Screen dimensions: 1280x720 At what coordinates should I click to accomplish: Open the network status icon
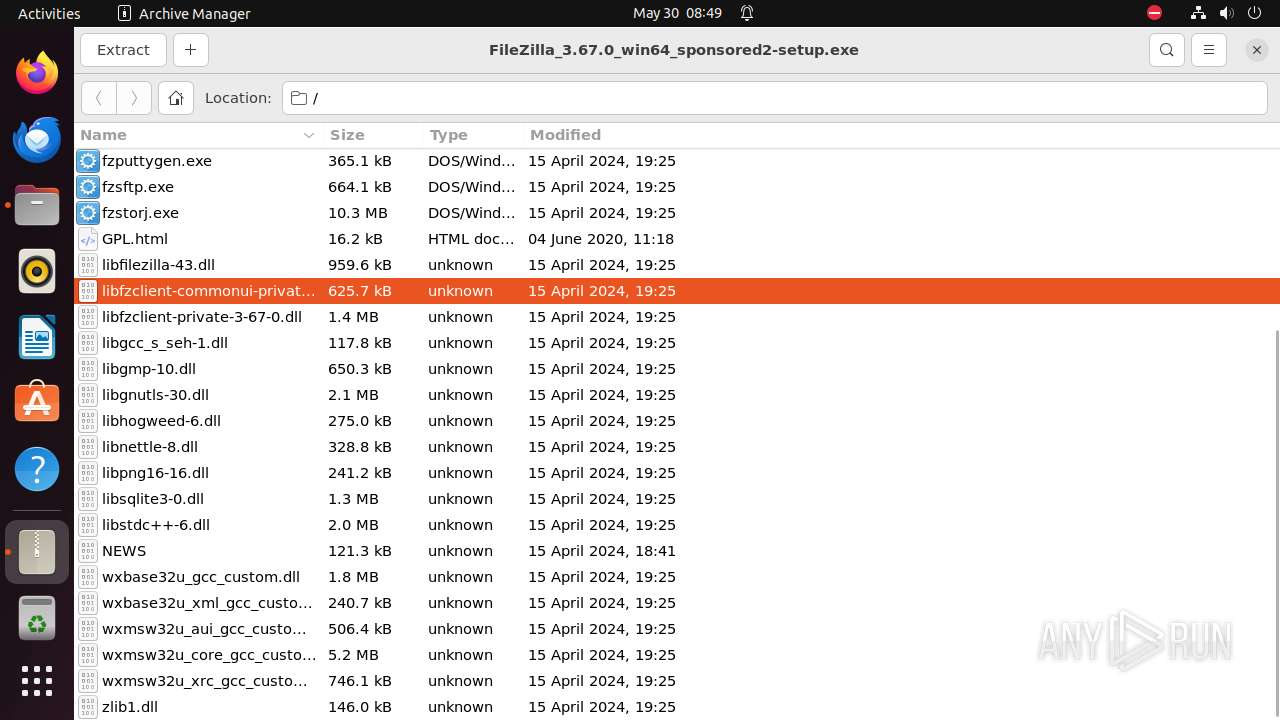click(x=1198, y=13)
